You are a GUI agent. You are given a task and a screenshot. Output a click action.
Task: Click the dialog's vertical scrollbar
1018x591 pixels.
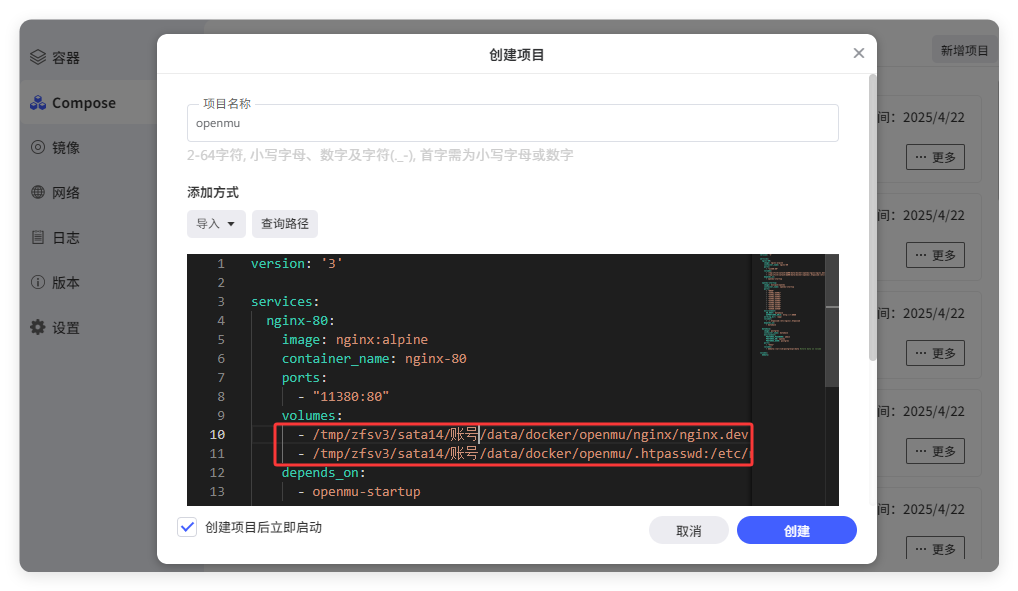pyautogui.click(x=873, y=218)
